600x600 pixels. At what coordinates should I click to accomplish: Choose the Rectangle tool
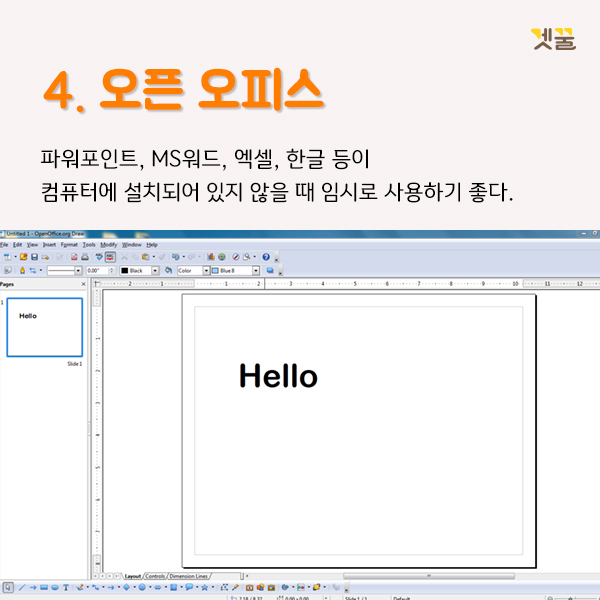[44, 587]
